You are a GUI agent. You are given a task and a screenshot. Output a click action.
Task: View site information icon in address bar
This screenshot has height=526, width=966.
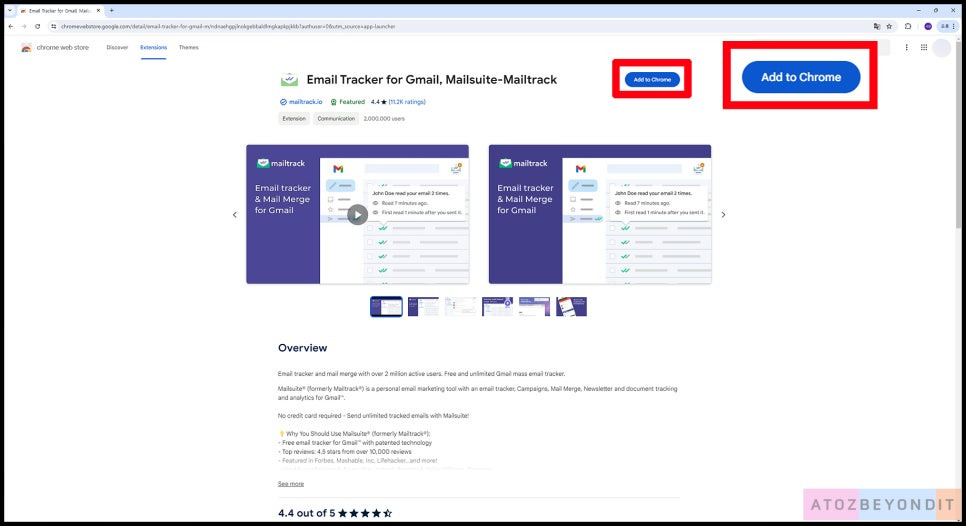click(54, 26)
